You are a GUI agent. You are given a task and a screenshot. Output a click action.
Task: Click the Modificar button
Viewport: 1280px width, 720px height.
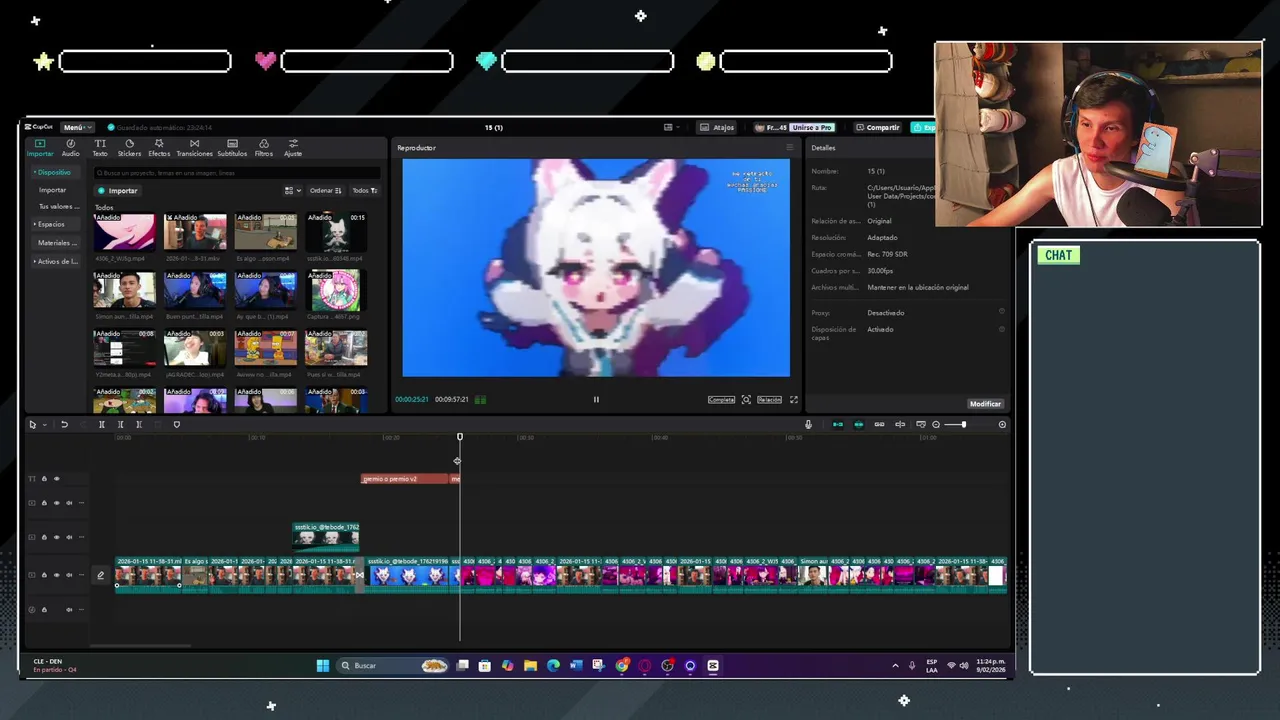(985, 404)
